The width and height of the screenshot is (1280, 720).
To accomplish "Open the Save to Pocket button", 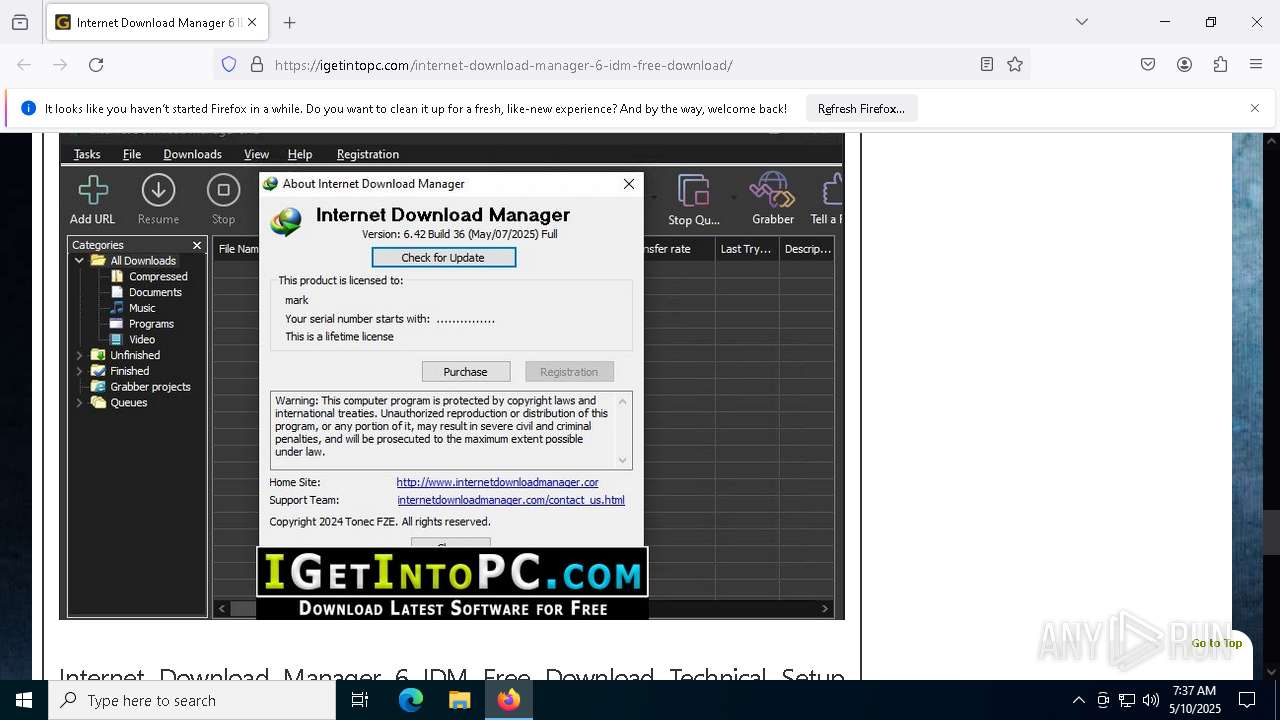I will pos(1148,65).
